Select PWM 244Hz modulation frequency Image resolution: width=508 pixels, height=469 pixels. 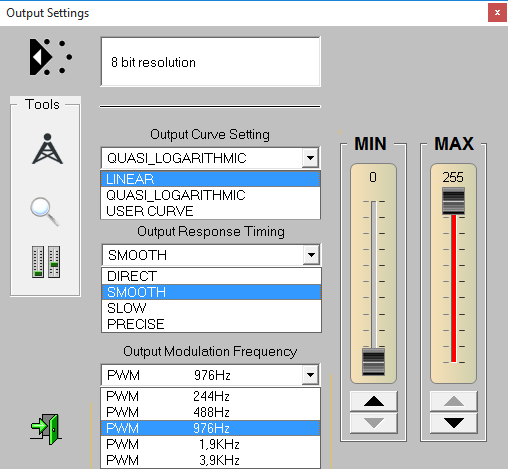point(210,396)
